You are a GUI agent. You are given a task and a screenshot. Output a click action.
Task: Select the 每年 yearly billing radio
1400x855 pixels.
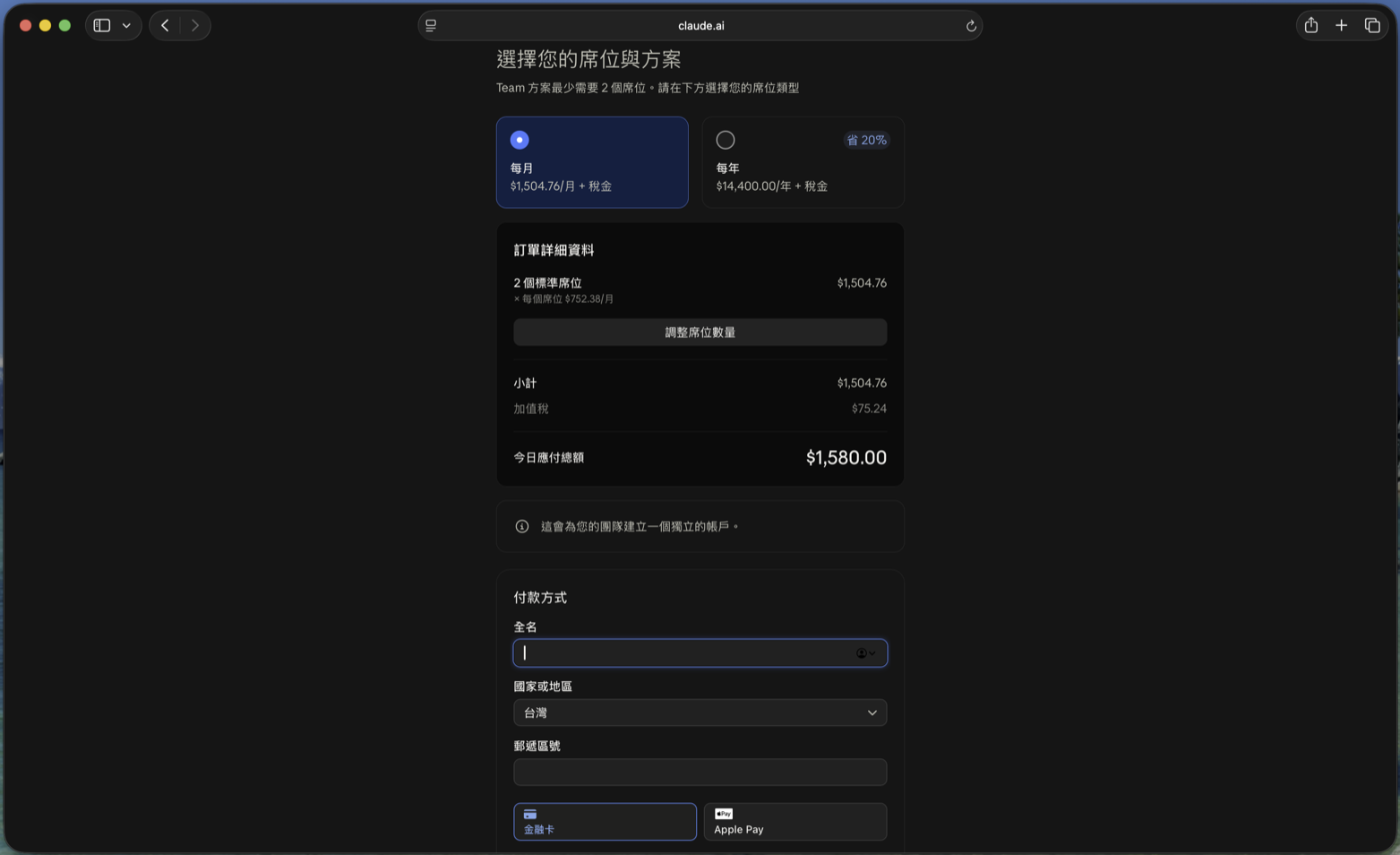point(726,140)
